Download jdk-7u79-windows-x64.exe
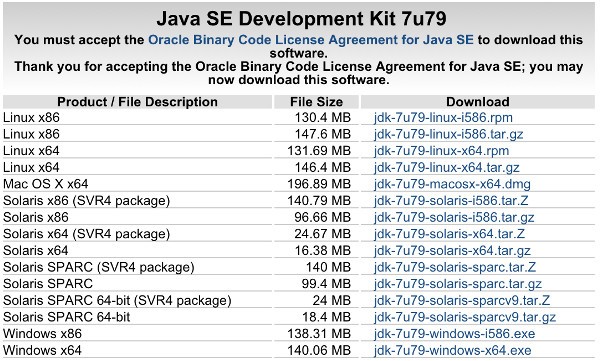The height and width of the screenshot is (361, 600). (x=453, y=350)
